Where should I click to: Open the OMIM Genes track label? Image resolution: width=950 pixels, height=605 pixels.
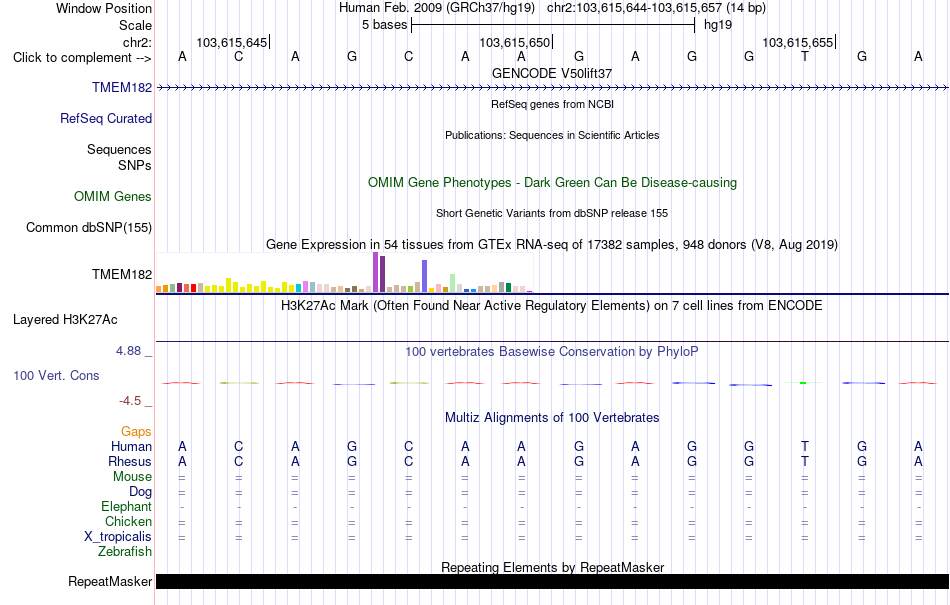113,196
